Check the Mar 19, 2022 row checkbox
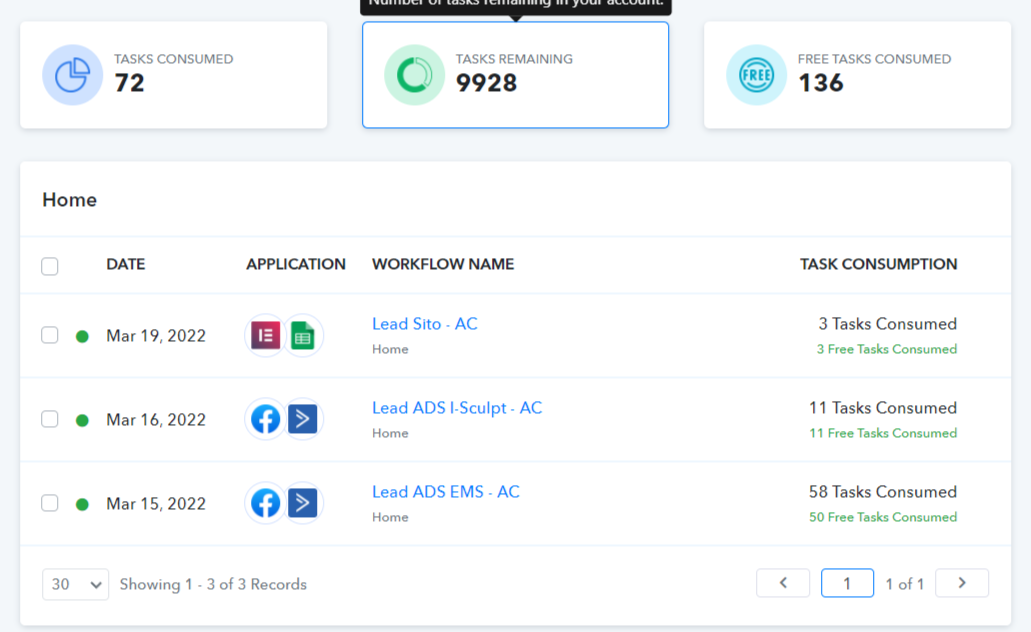Image resolution: width=1031 pixels, height=632 pixels. point(50,335)
